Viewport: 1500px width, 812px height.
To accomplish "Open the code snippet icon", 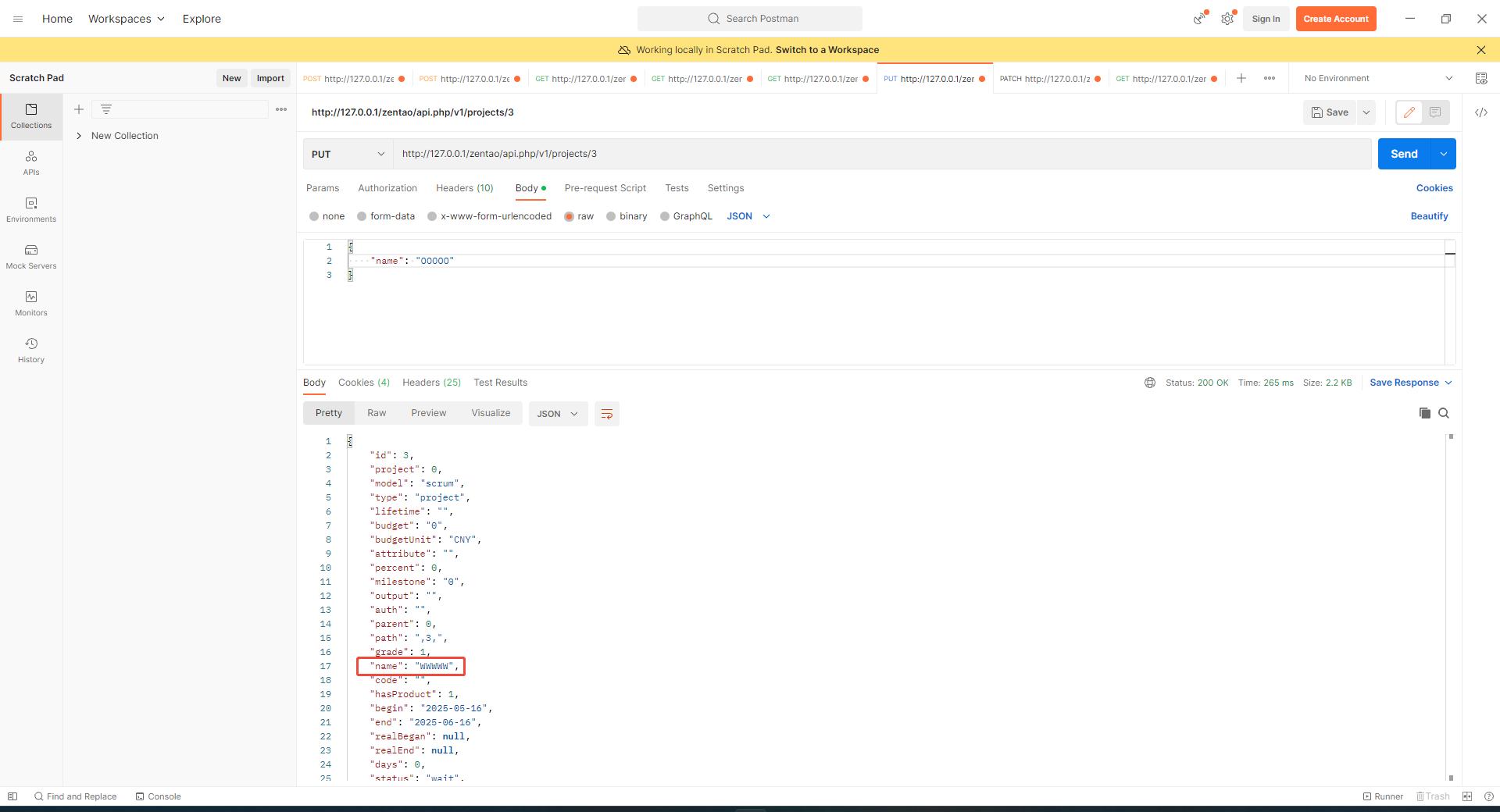I will click(x=1481, y=112).
